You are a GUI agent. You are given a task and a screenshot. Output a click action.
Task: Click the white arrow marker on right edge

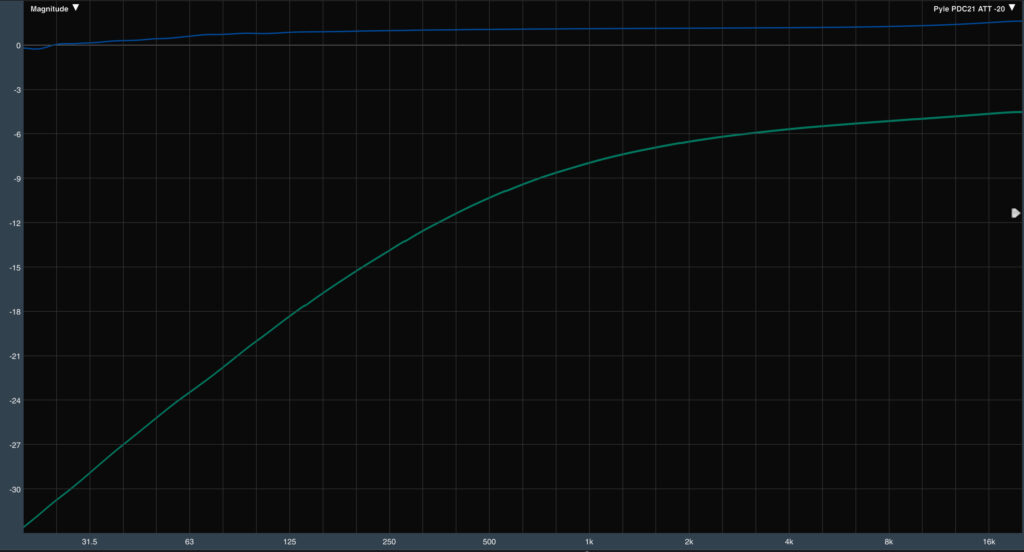(1015, 213)
